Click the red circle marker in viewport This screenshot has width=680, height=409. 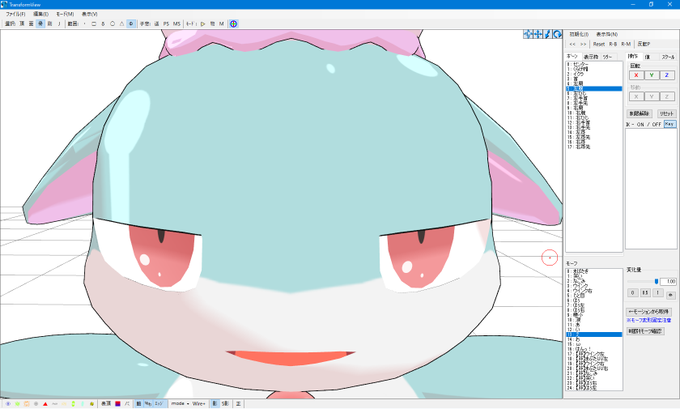tap(549, 258)
